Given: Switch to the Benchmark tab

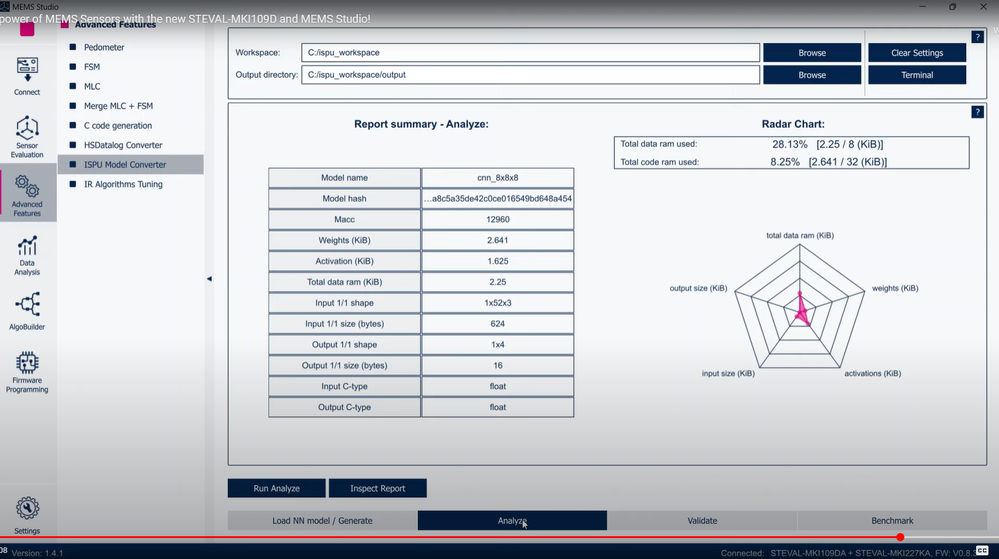Looking at the screenshot, I should 892,521.
